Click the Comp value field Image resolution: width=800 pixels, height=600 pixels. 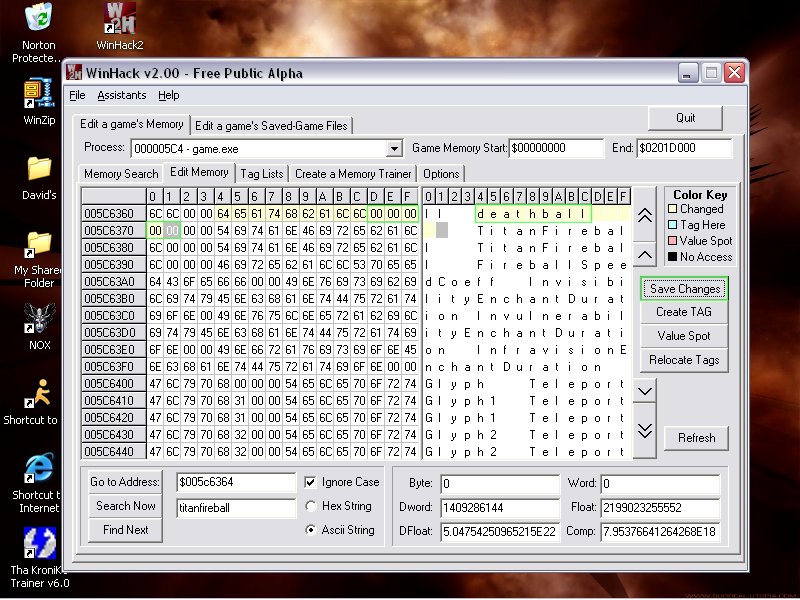click(660, 532)
